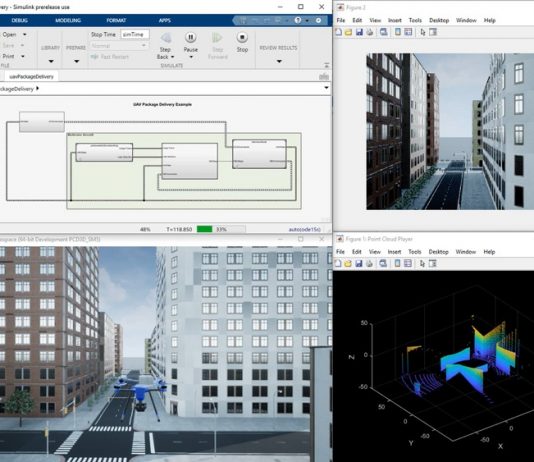
Task: Click the autocode solver link in status bar
Action: (304, 229)
